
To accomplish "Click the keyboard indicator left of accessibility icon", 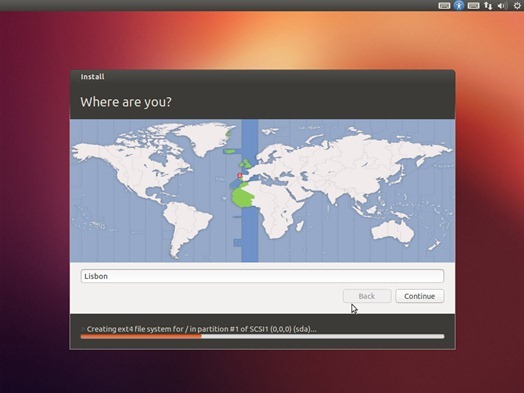I will pyautogui.click(x=444, y=6).
